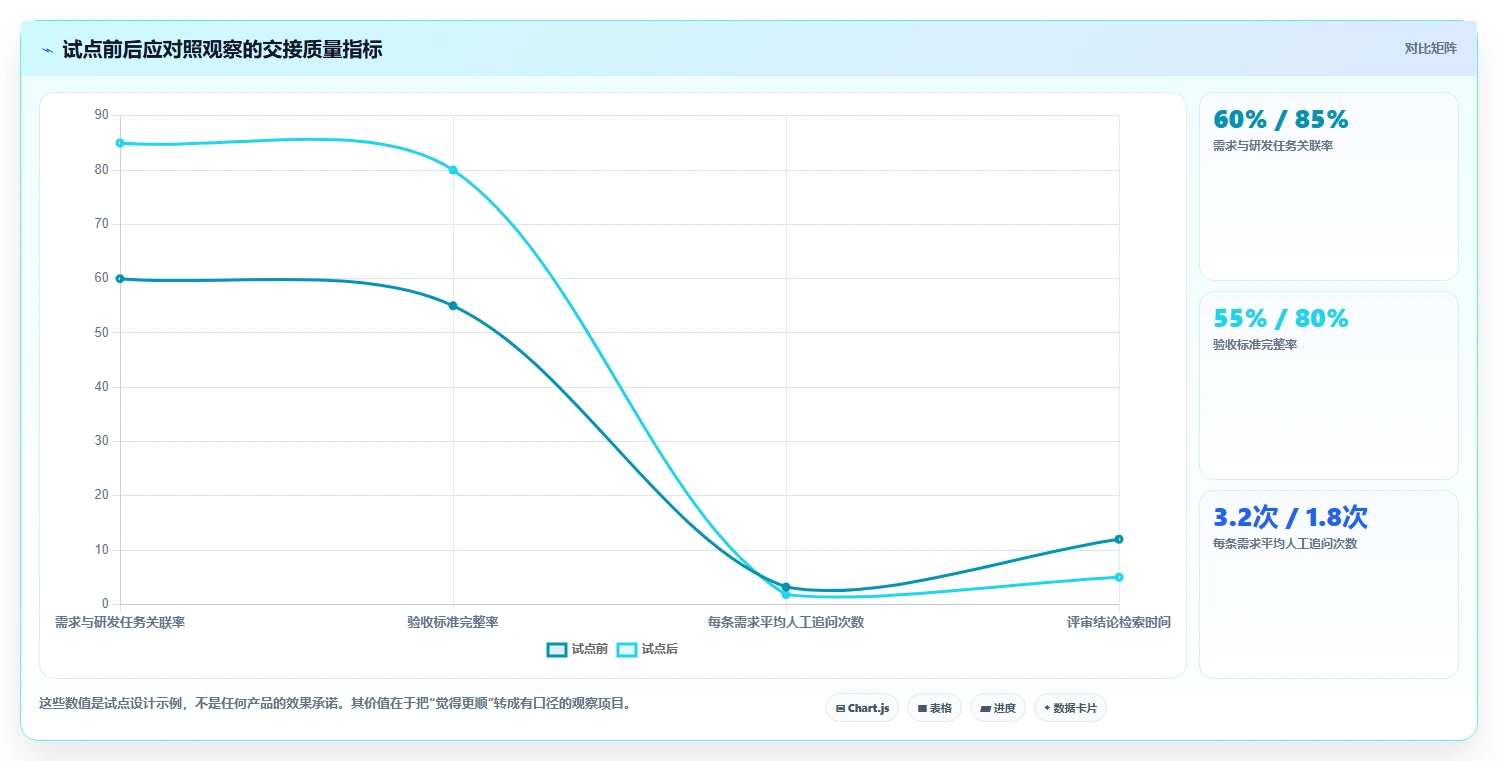Select the 数据卡片 tag chip
The image size is (1498, 761).
tap(1070, 708)
